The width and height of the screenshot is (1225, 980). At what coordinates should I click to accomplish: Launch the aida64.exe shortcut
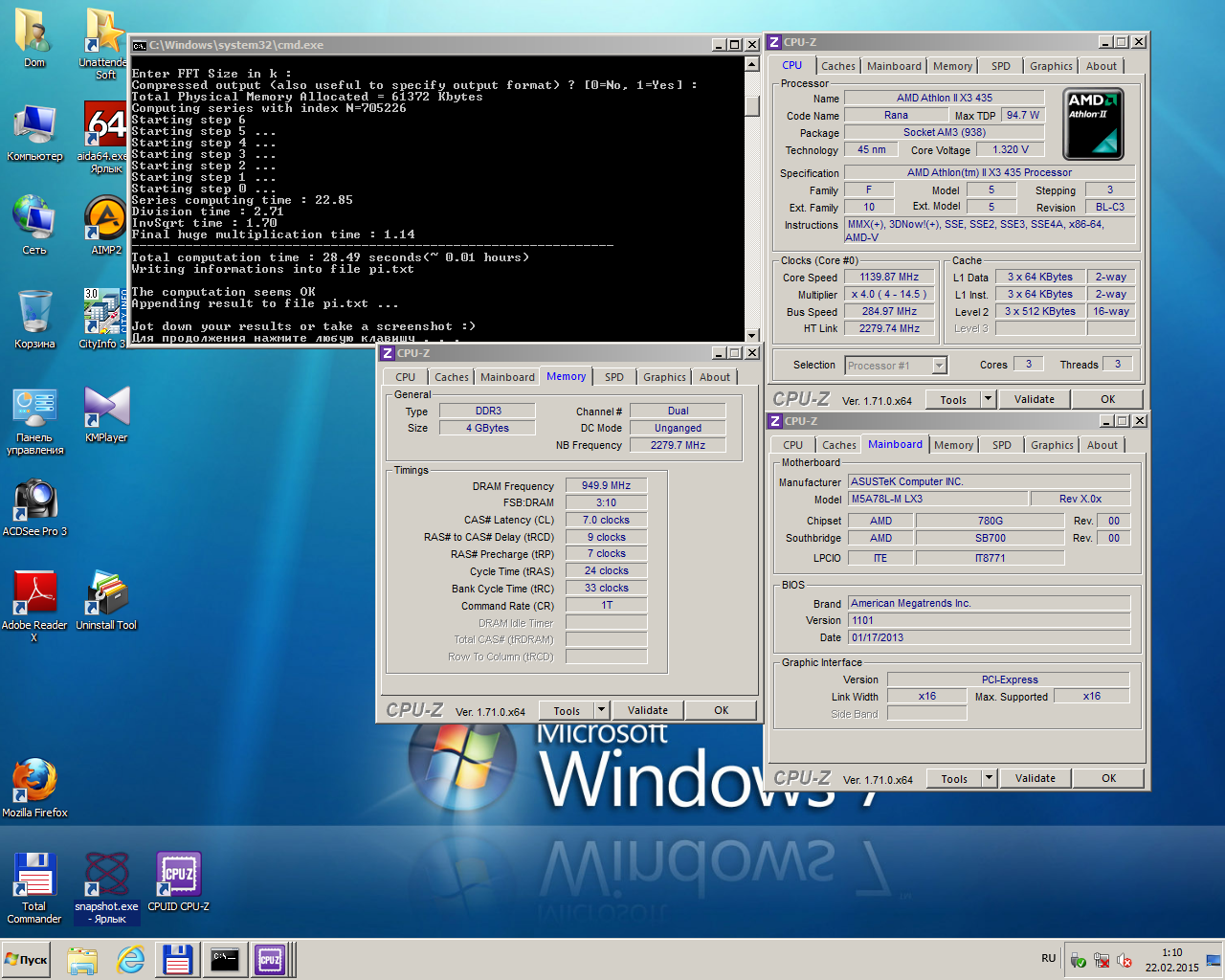point(105,138)
